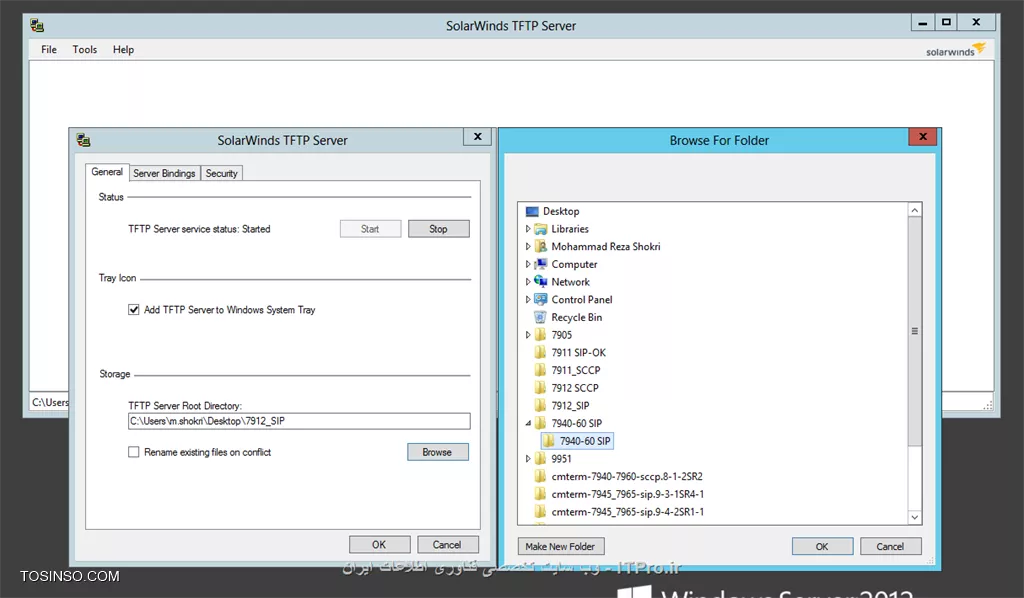Close the Browse For Folder dialog

click(x=923, y=136)
